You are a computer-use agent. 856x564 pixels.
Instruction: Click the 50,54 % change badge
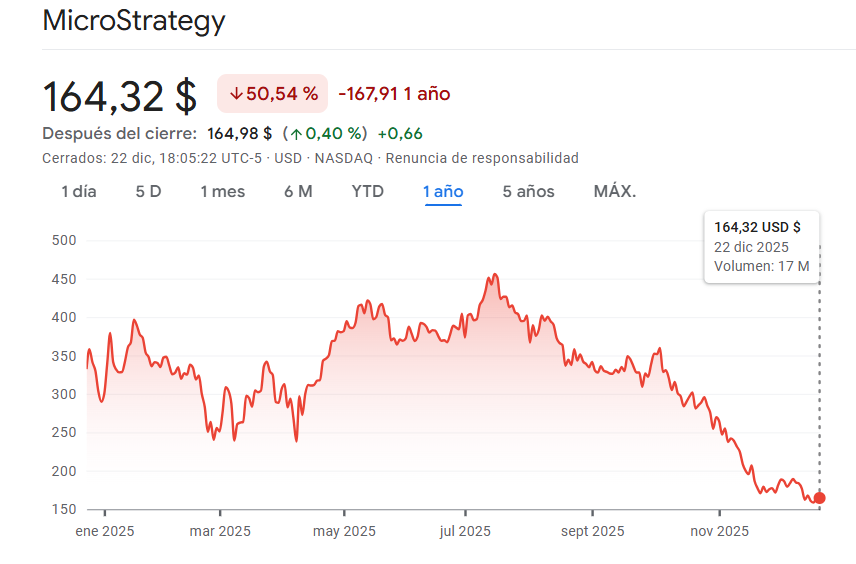273,94
